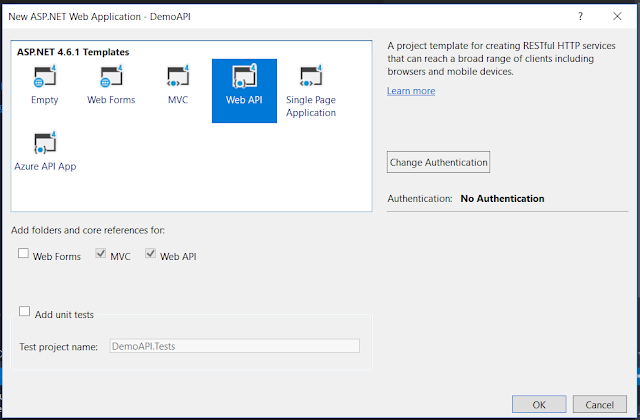Toggle the Web API core references checkbox
The width and height of the screenshot is (640, 420).
point(151,253)
